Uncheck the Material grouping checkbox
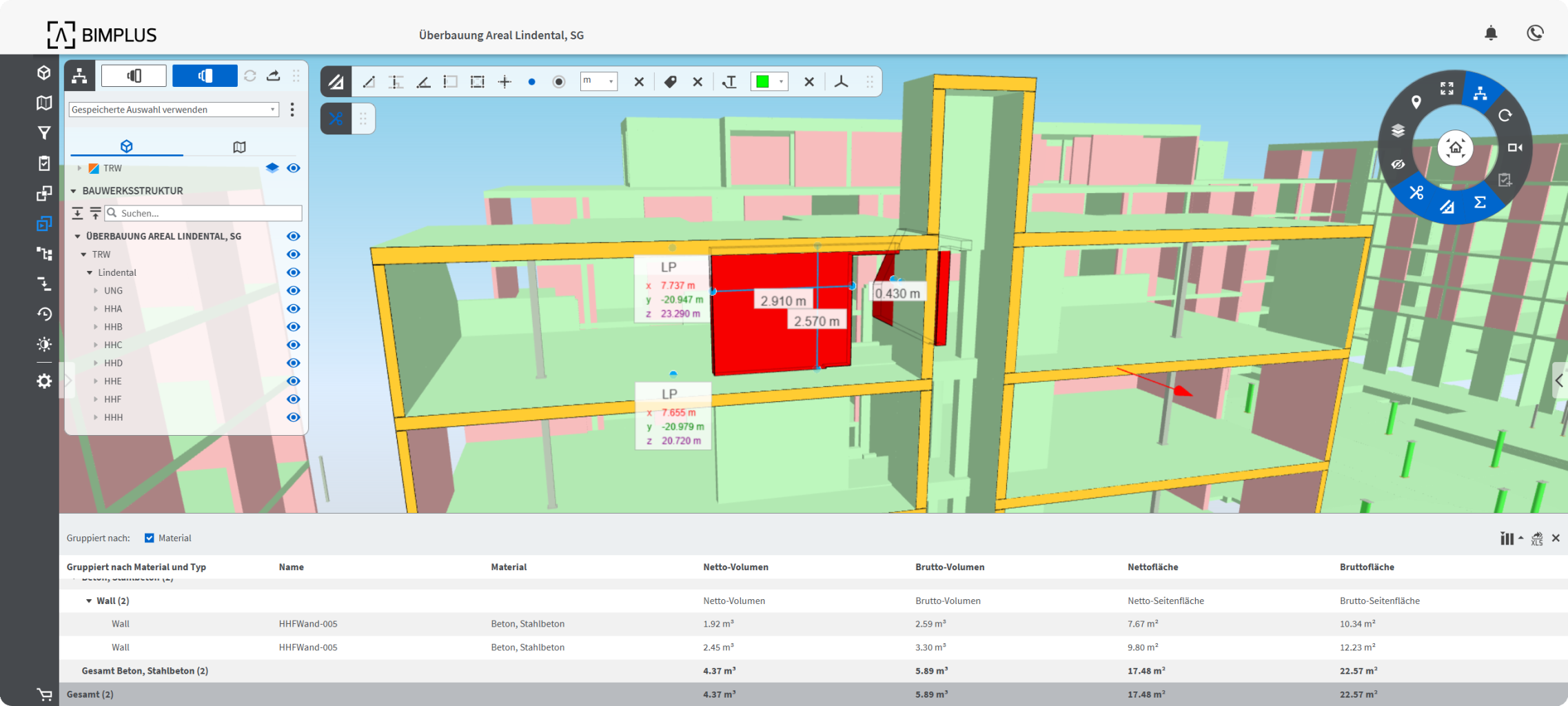Viewport: 1568px width, 706px height. [x=150, y=538]
